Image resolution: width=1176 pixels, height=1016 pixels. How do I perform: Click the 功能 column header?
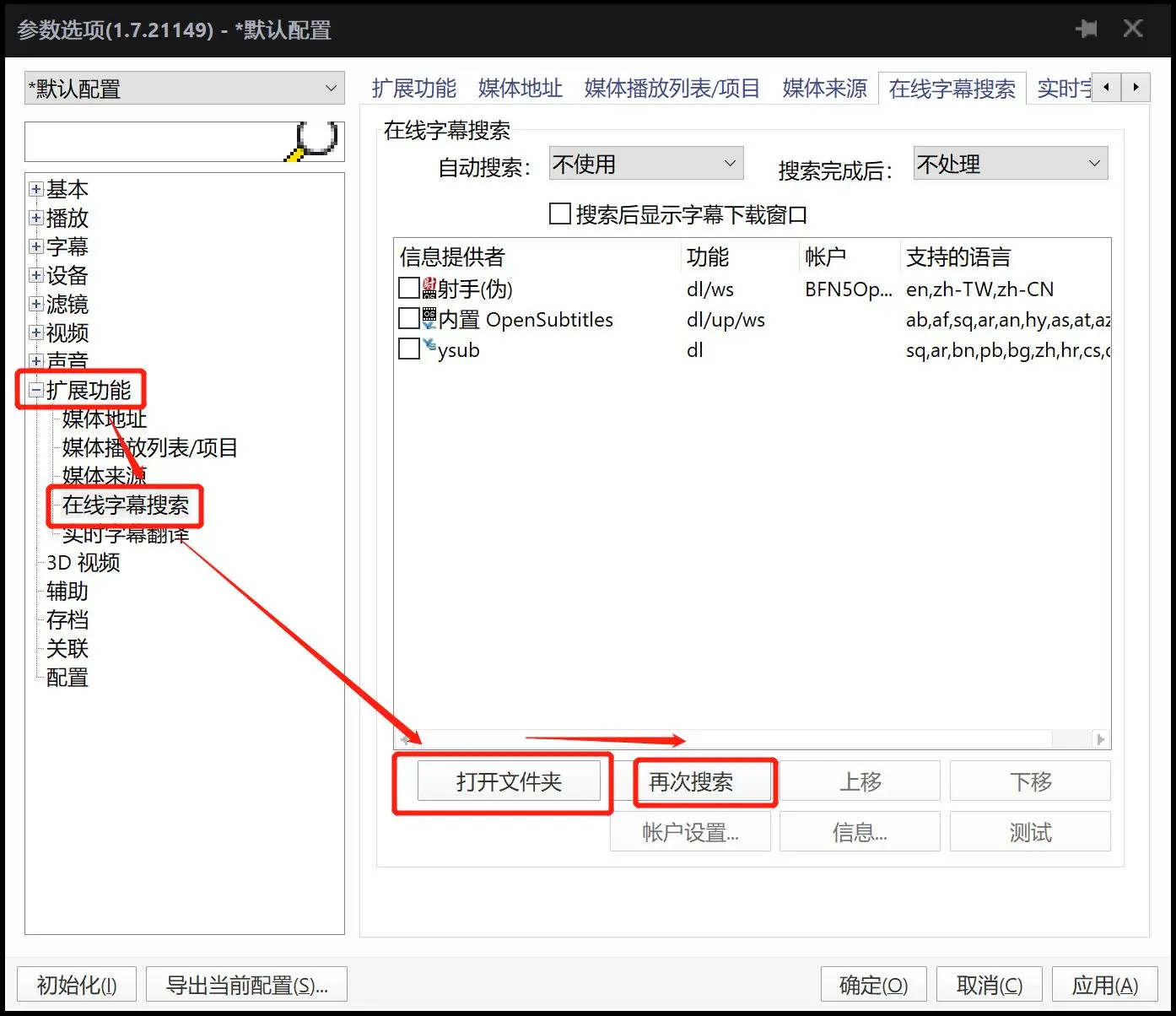tap(740, 257)
